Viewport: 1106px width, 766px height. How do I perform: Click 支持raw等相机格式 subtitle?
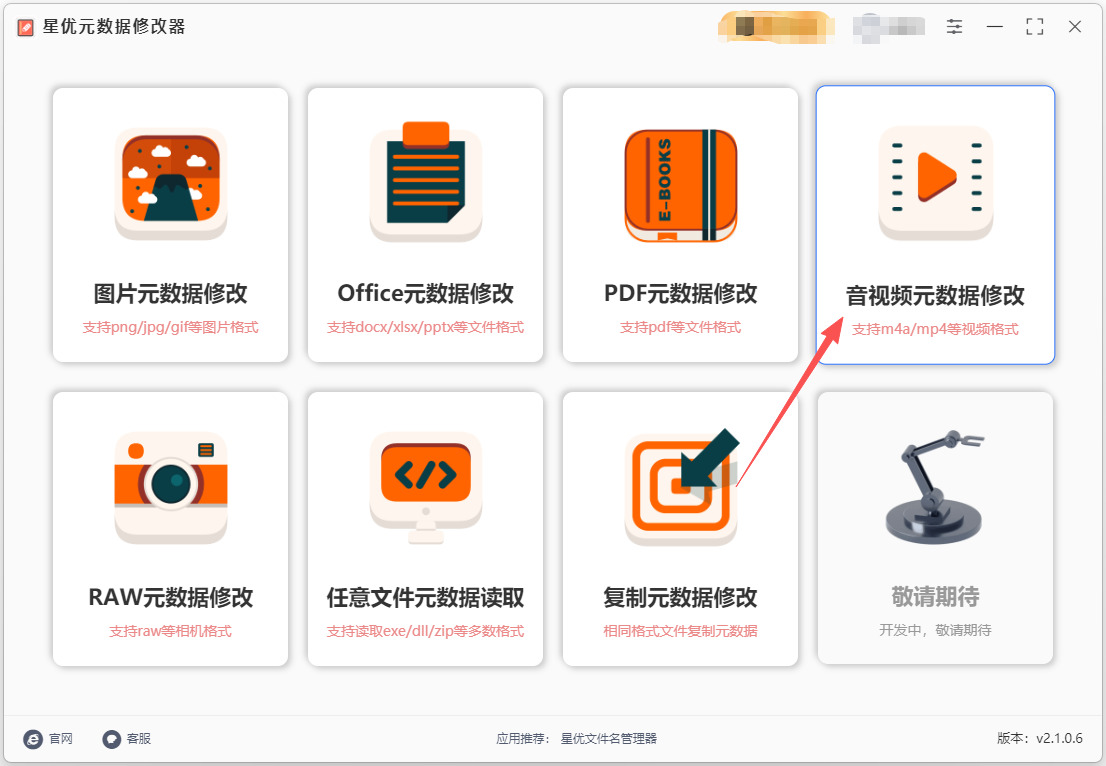171,631
